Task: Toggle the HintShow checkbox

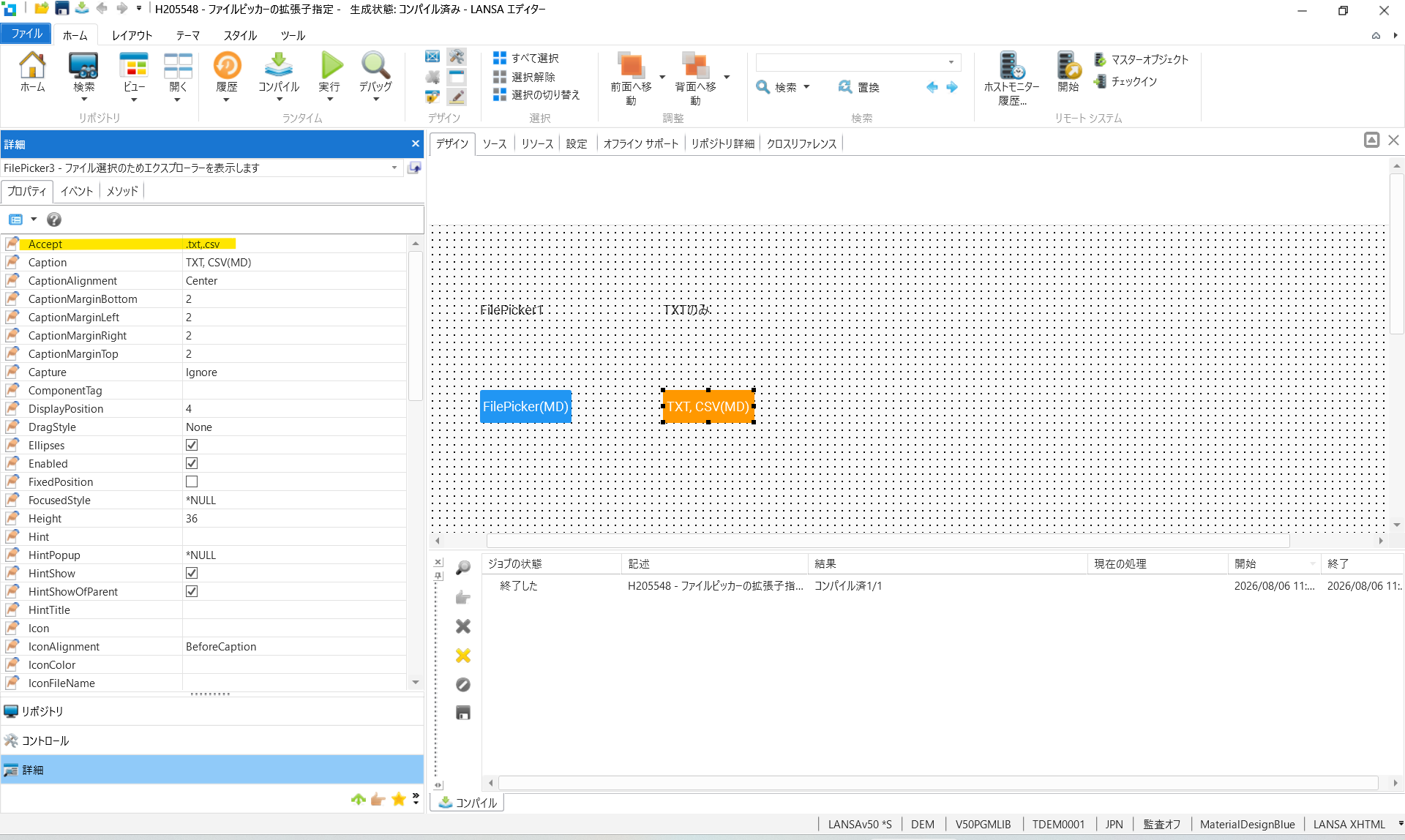Action: pyautogui.click(x=192, y=573)
